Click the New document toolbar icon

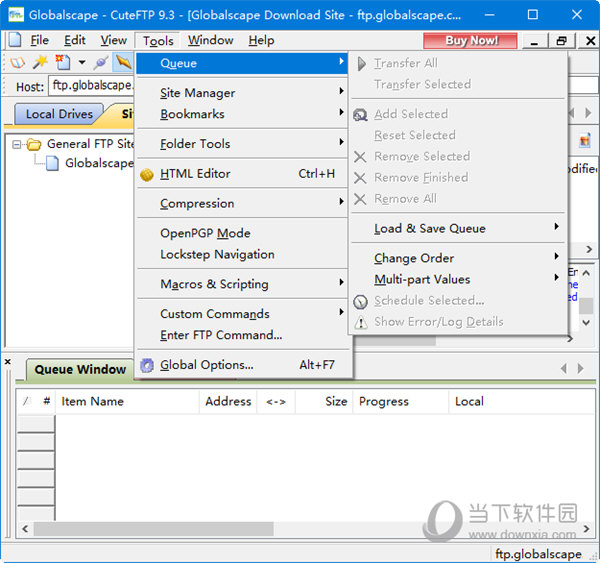[63, 62]
